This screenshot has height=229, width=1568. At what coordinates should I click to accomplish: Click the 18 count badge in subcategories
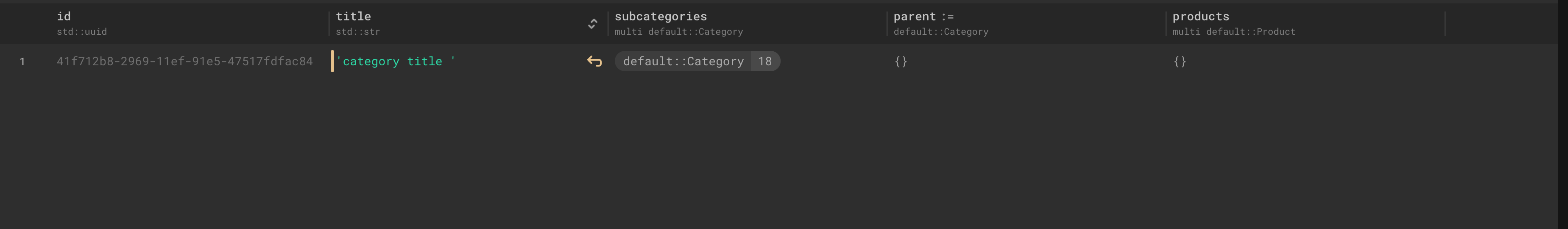point(765,61)
